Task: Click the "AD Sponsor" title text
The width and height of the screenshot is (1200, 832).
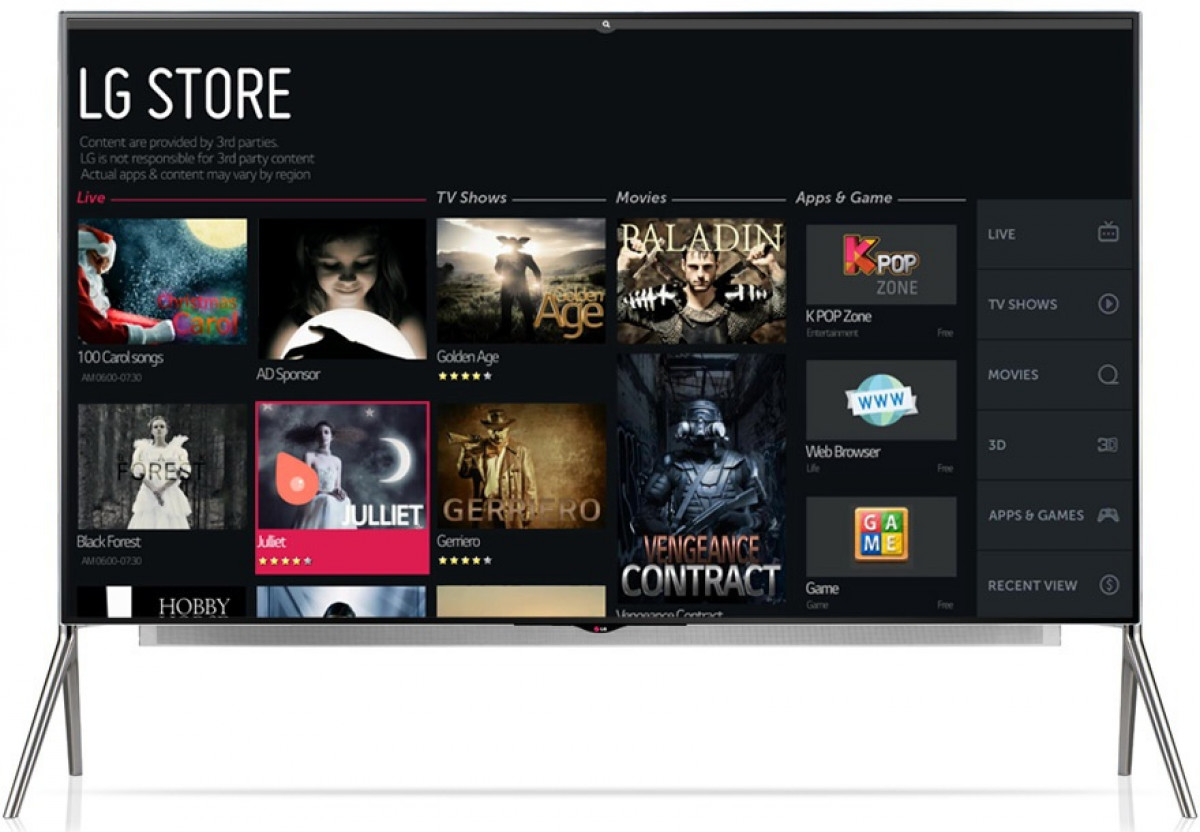Action: pos(288,374)
